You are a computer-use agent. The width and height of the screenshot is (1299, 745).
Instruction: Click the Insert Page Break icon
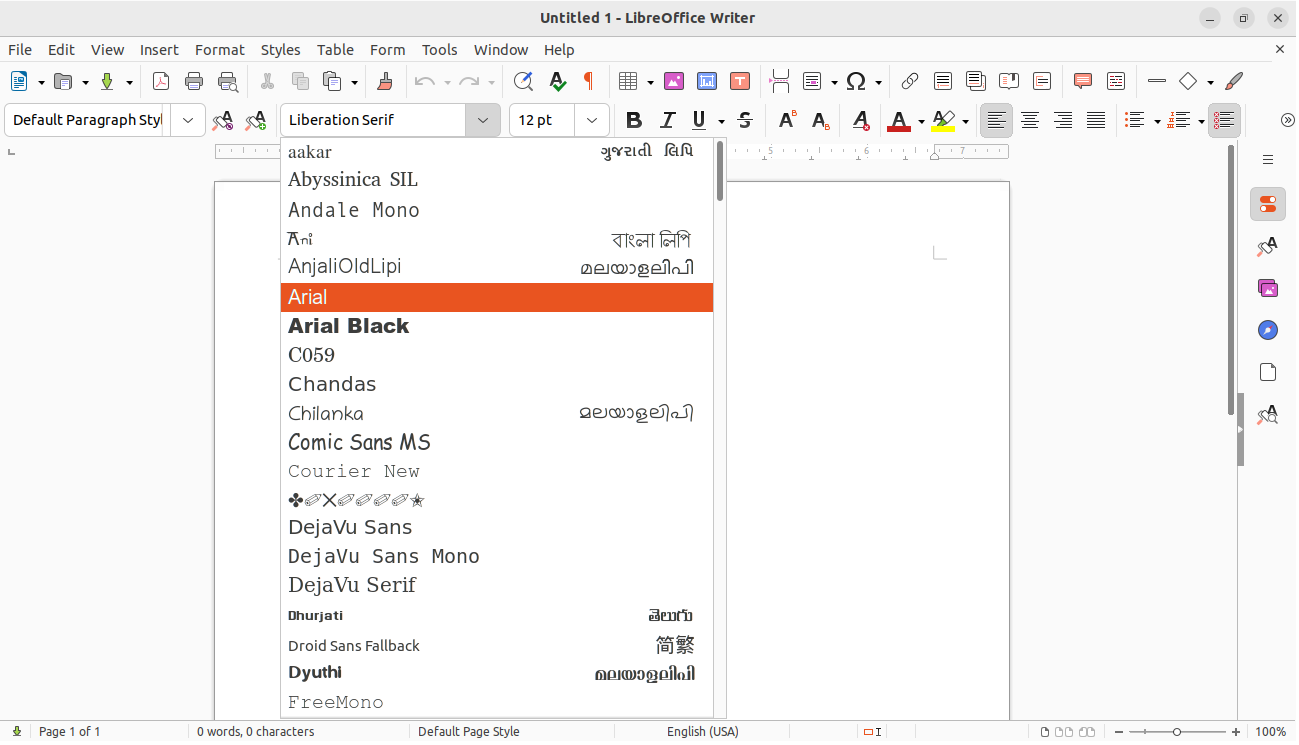pos(780,82)
